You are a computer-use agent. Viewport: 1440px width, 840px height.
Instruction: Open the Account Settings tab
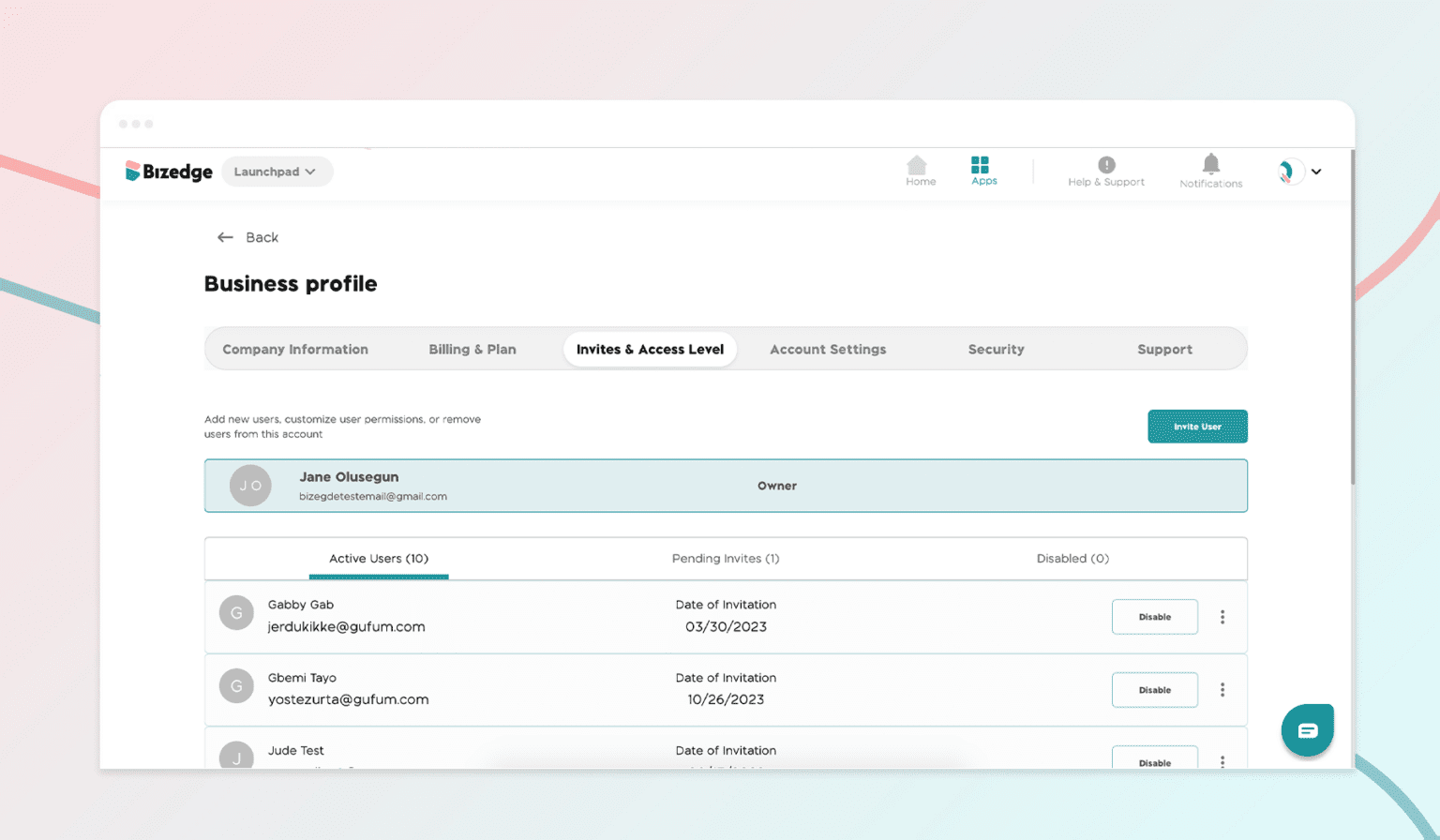[828, 349]
